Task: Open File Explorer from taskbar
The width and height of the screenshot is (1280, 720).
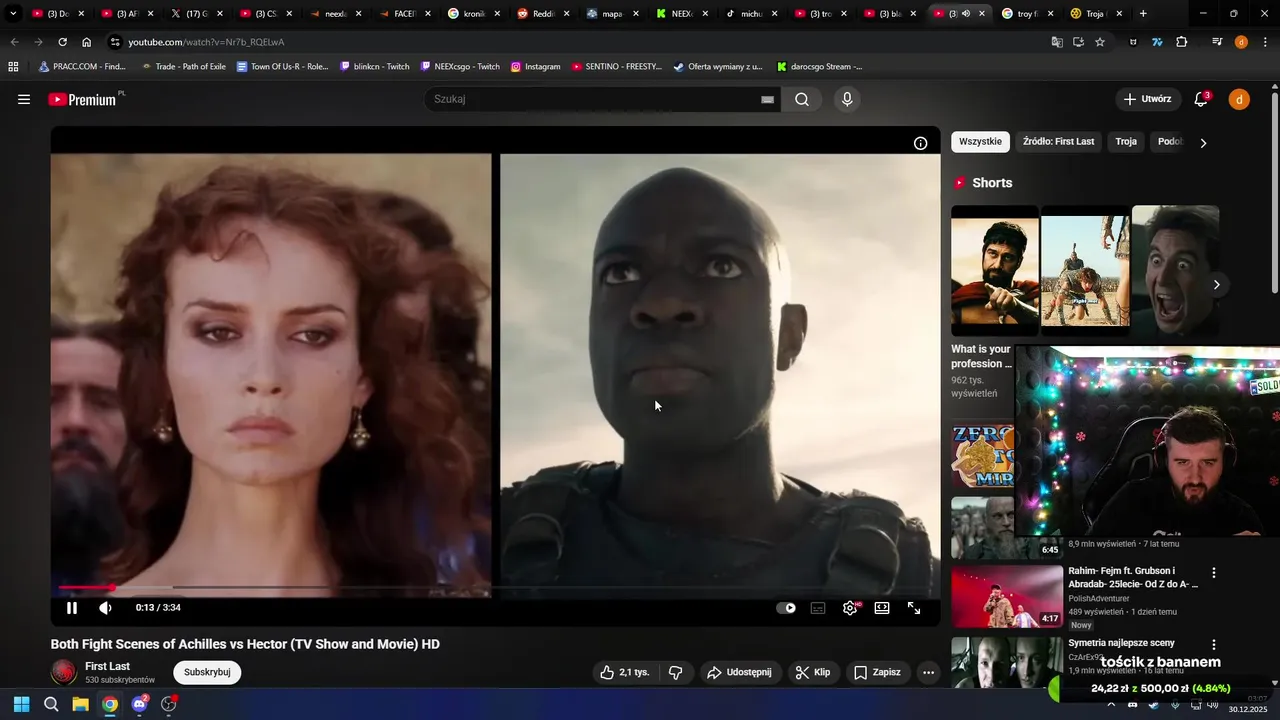Action: [x=80, y=704]
